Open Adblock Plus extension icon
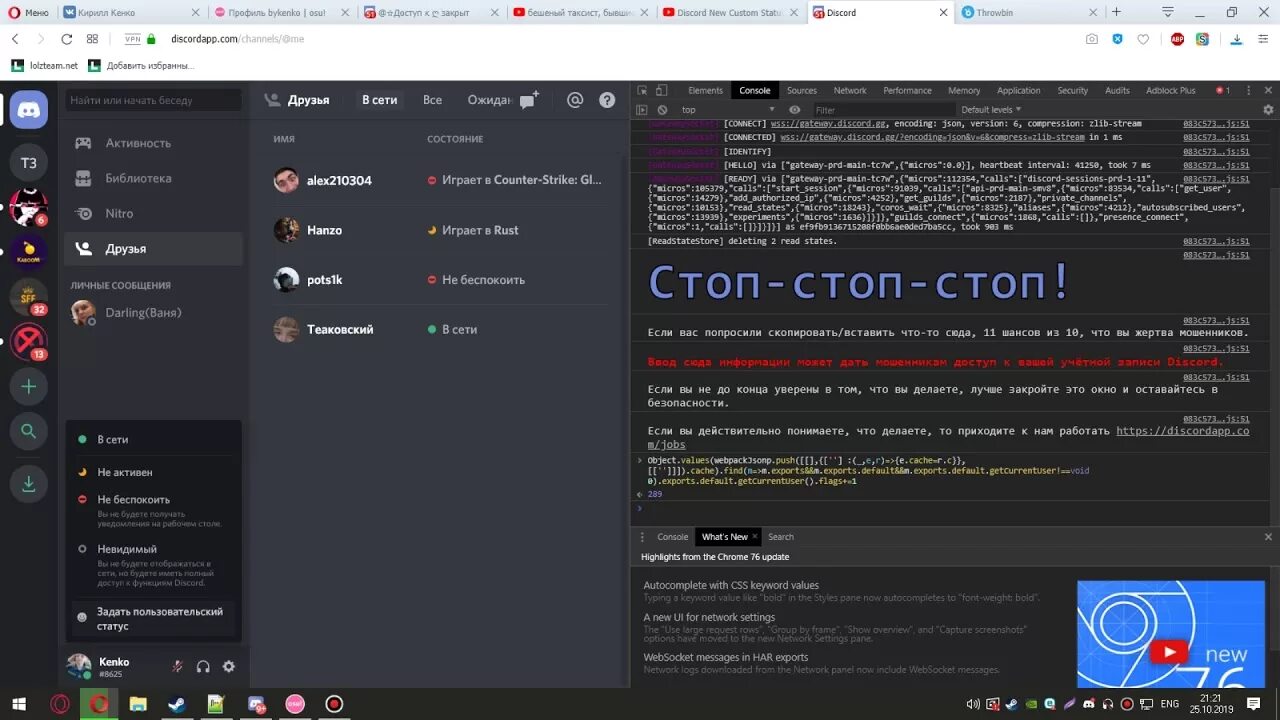 click(1175, 39)
